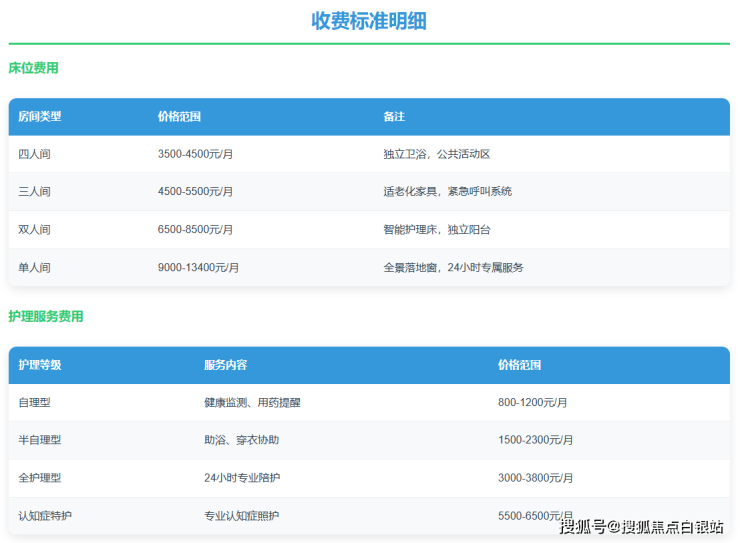
Task: Select the 床位费用 section heading
Action: coord(33,68)
